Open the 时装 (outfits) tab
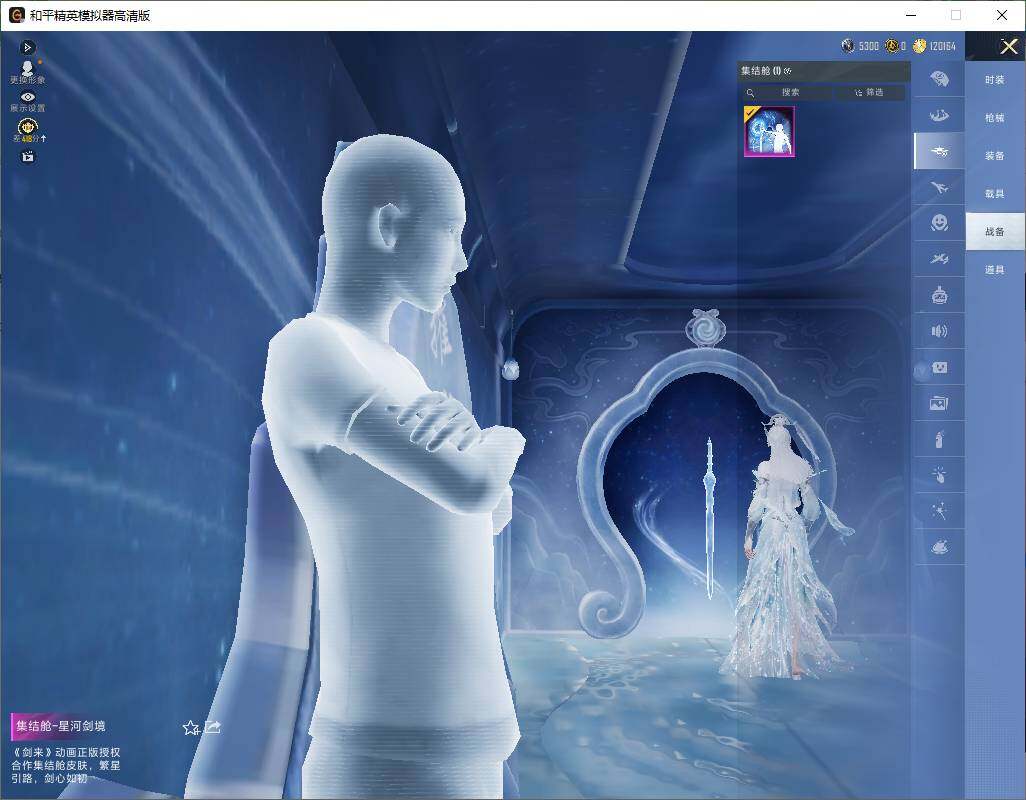This screenshot has height=800, width=1026. [x=995, y=80]
